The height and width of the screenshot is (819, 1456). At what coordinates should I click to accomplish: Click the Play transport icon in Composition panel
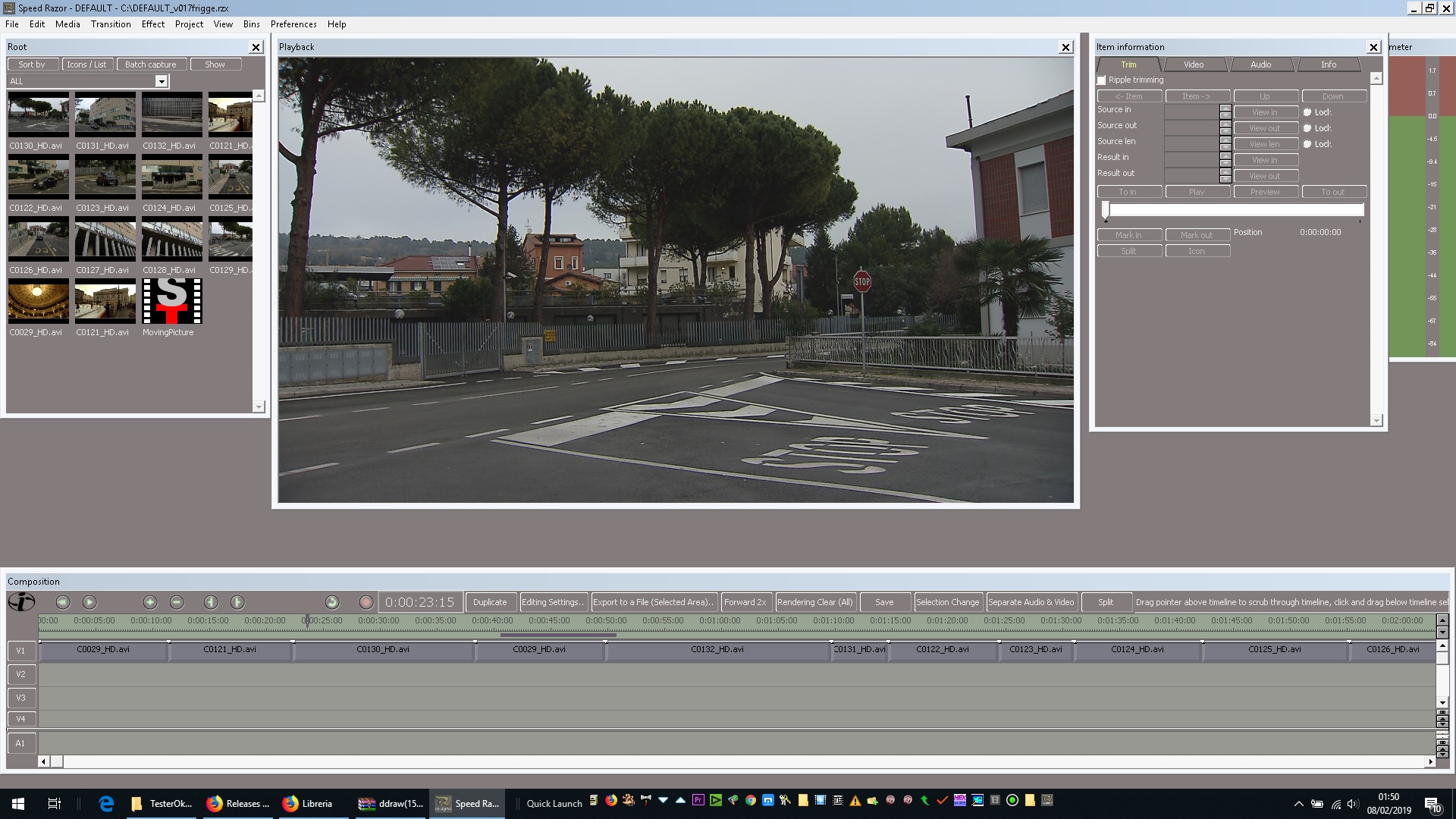[89, 602]
